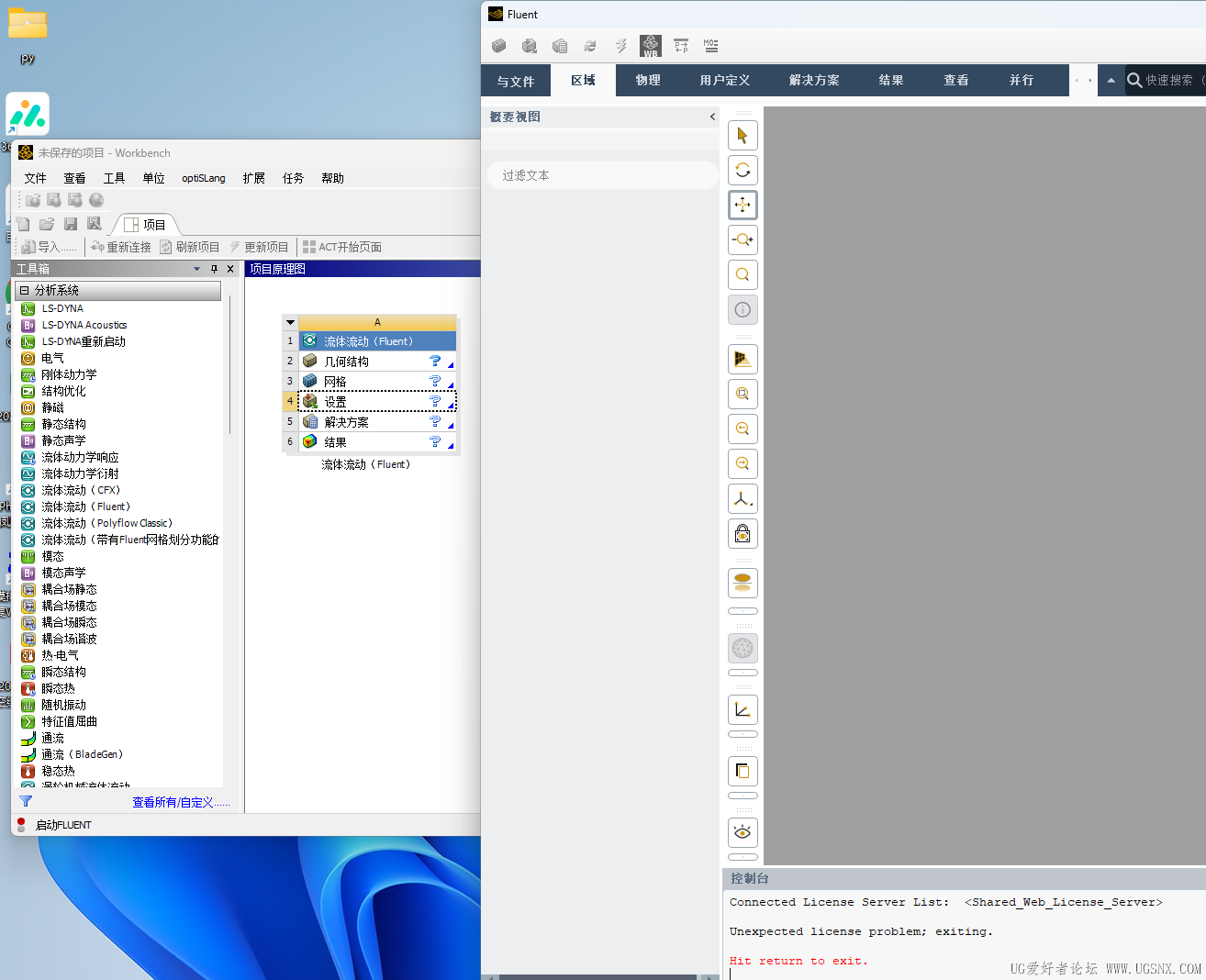Screen dimensions: 1206x980
Task: Click the axes-with-arrow icon in Fluent
Action: point(743,709)
